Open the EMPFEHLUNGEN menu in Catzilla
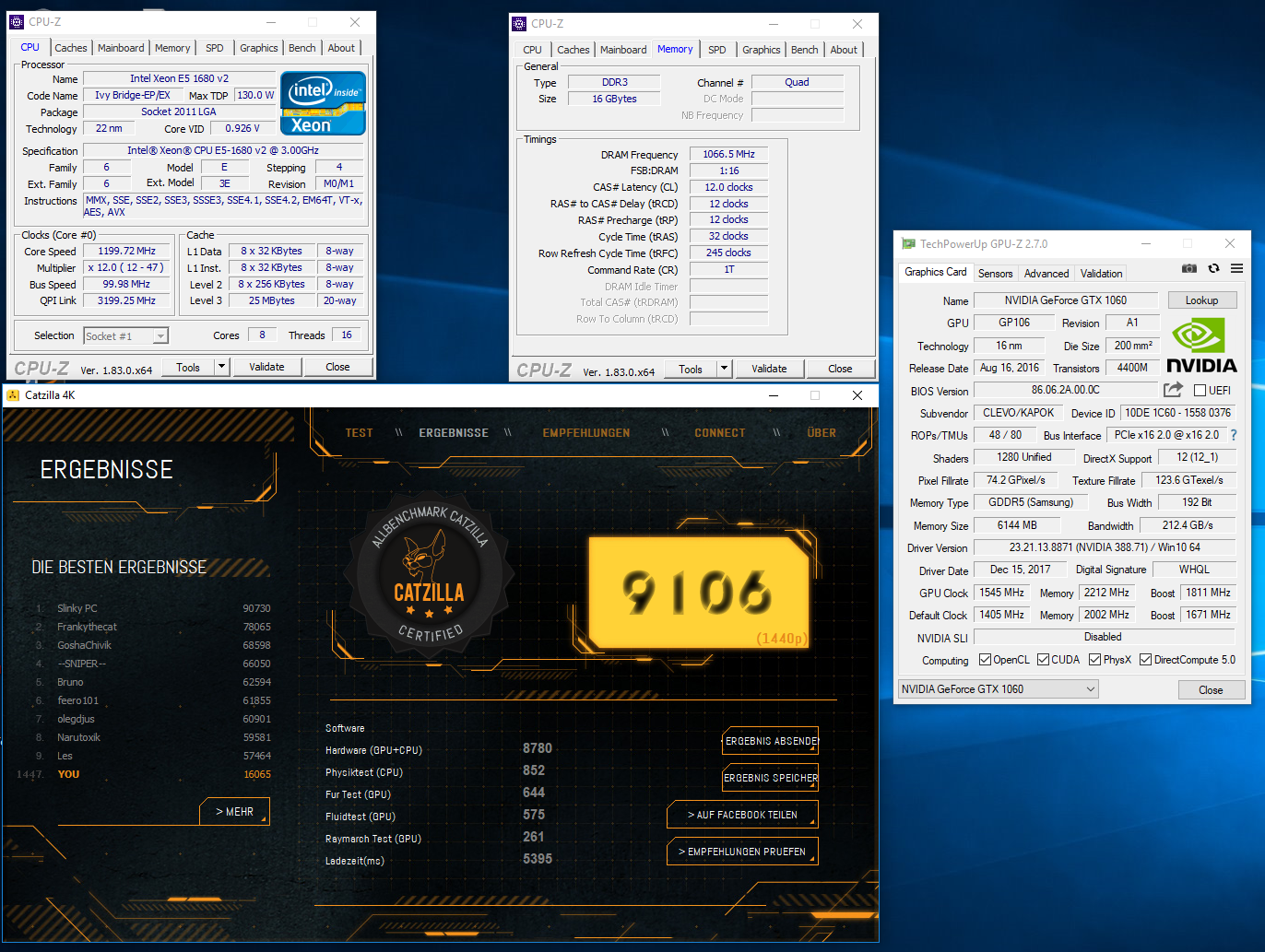Screen dimensions: 1265x952 586,433
